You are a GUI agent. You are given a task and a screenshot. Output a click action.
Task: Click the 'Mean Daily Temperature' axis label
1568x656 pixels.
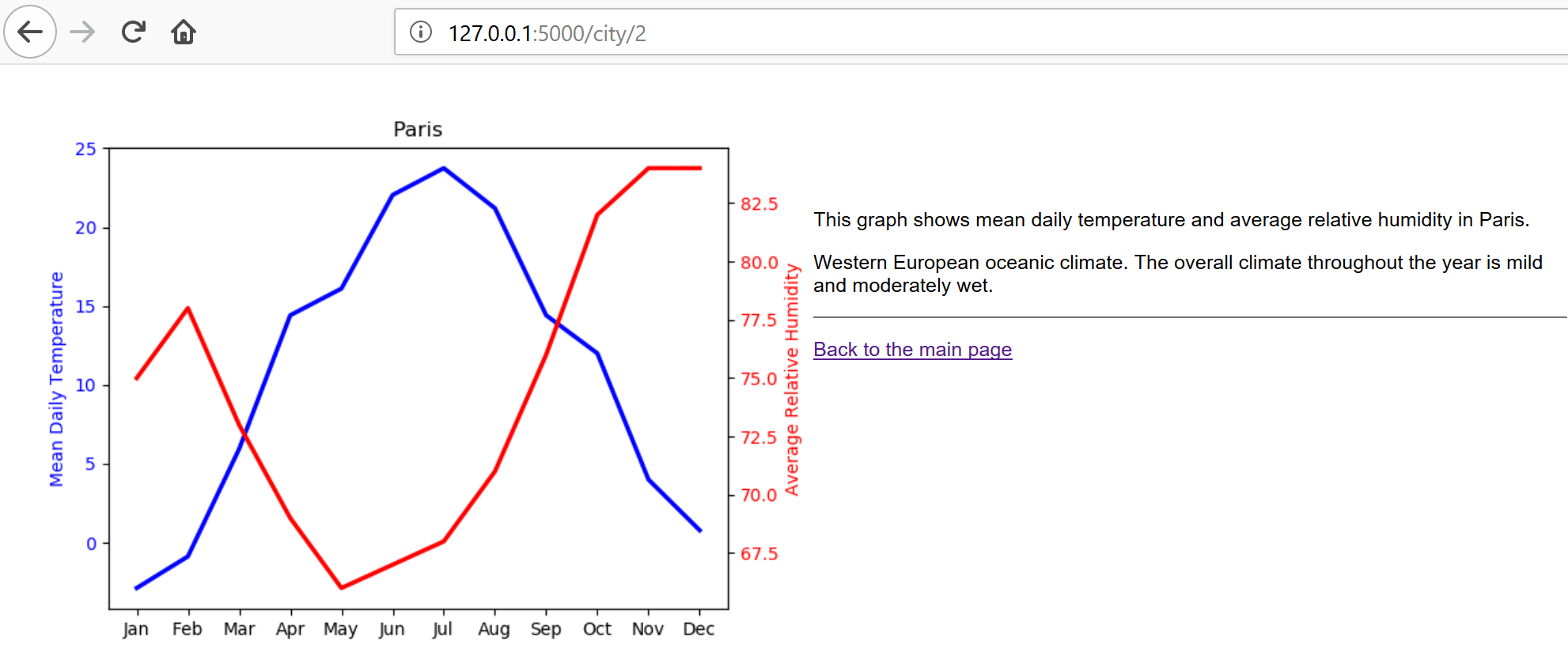(56, 379)
